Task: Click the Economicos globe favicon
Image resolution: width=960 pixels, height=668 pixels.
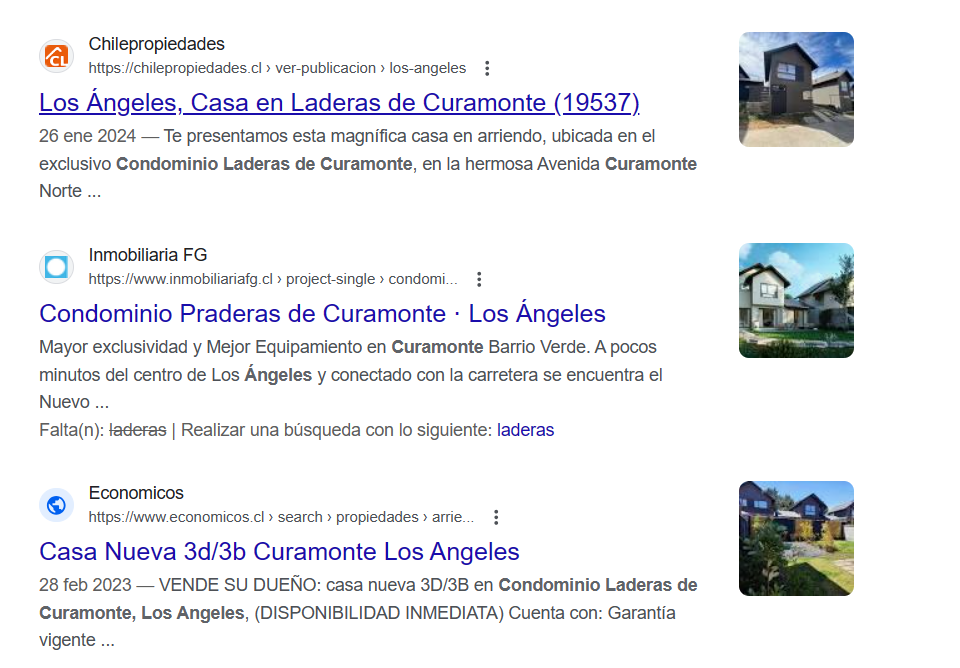Action: click(56, 505)
